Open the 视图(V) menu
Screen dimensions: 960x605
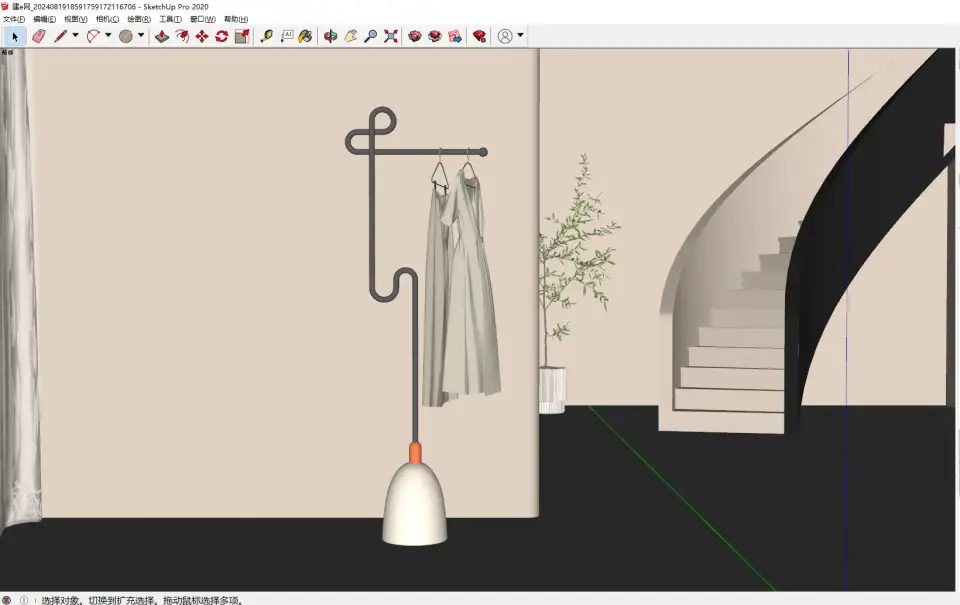[76, 19]
